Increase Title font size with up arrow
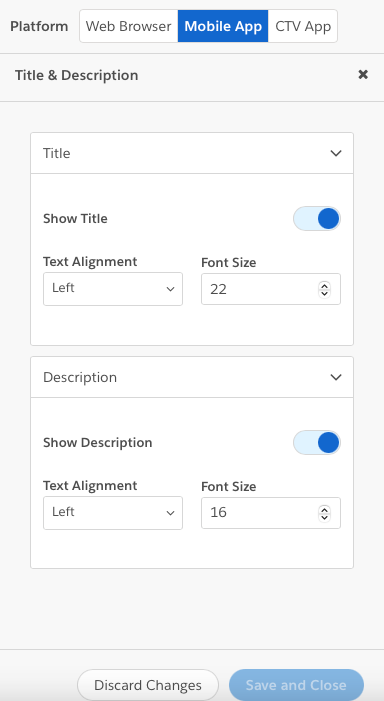Screen dimensions: 384x701 (x=325, y=285)
